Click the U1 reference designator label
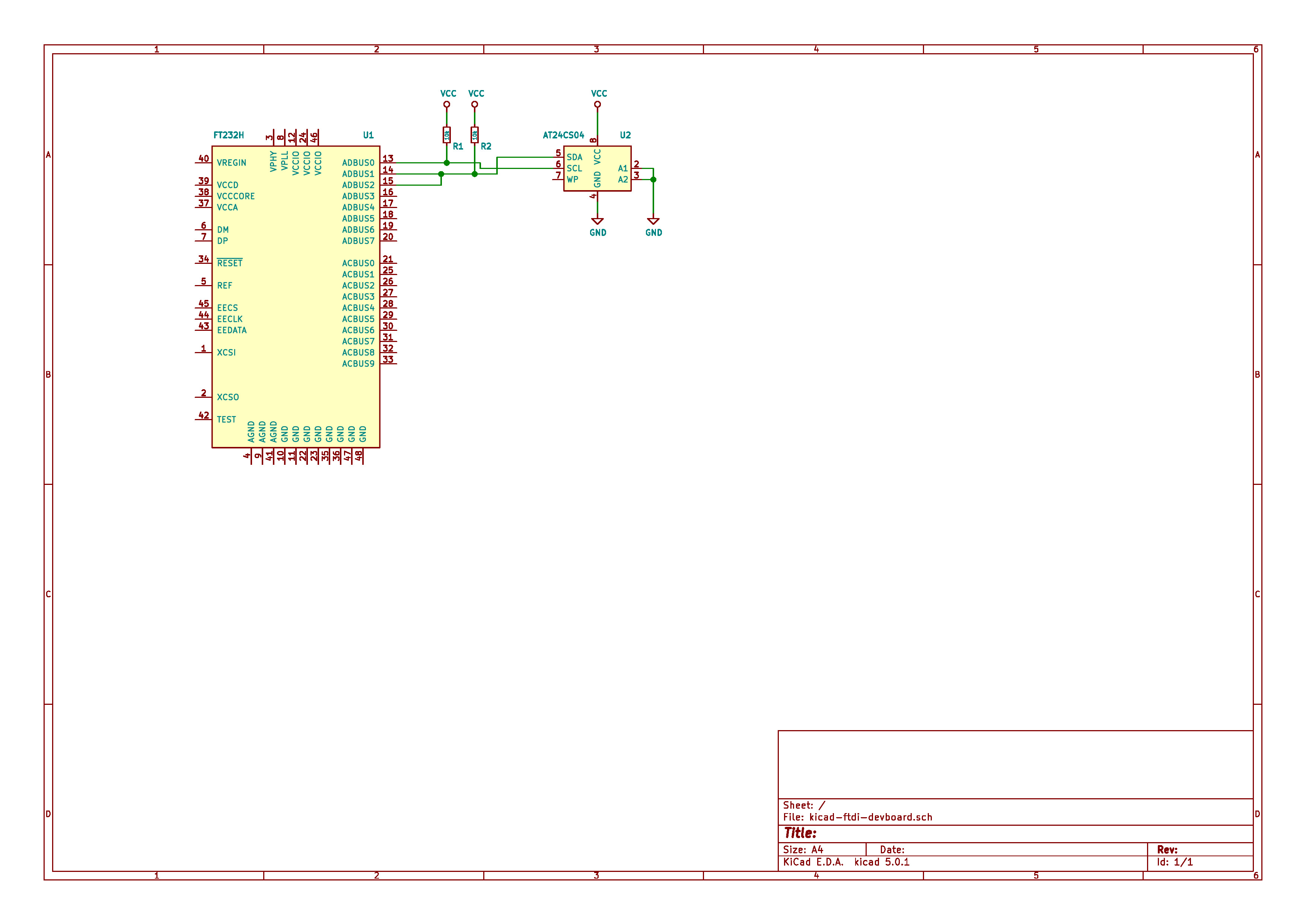The width and height of the screenshot is (1306, 924). 368,135
